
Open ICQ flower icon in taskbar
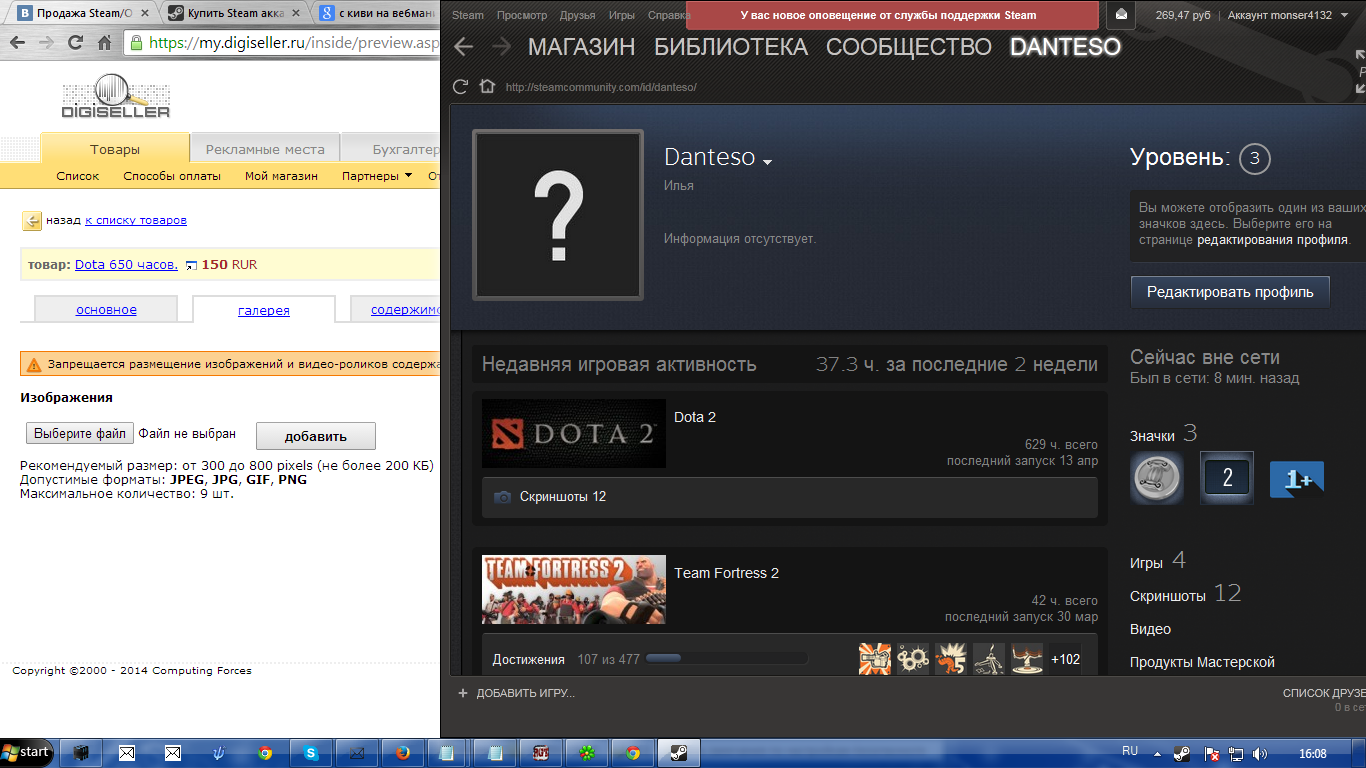point(587,753)
